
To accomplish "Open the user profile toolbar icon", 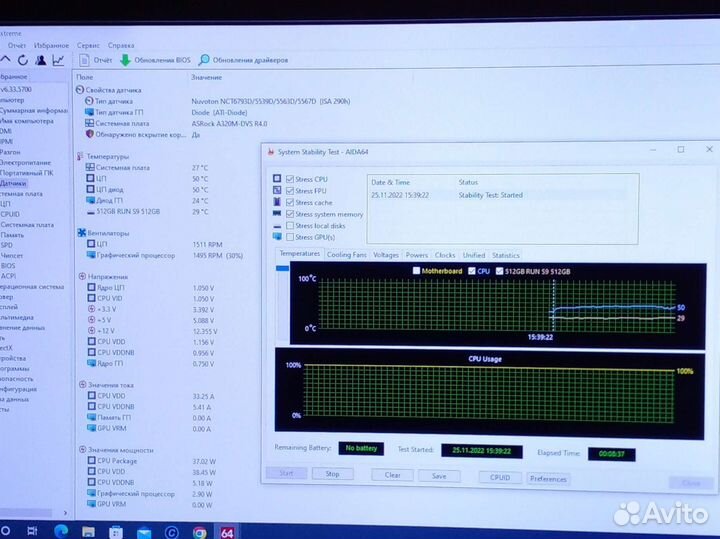I will tap(41, 60).
